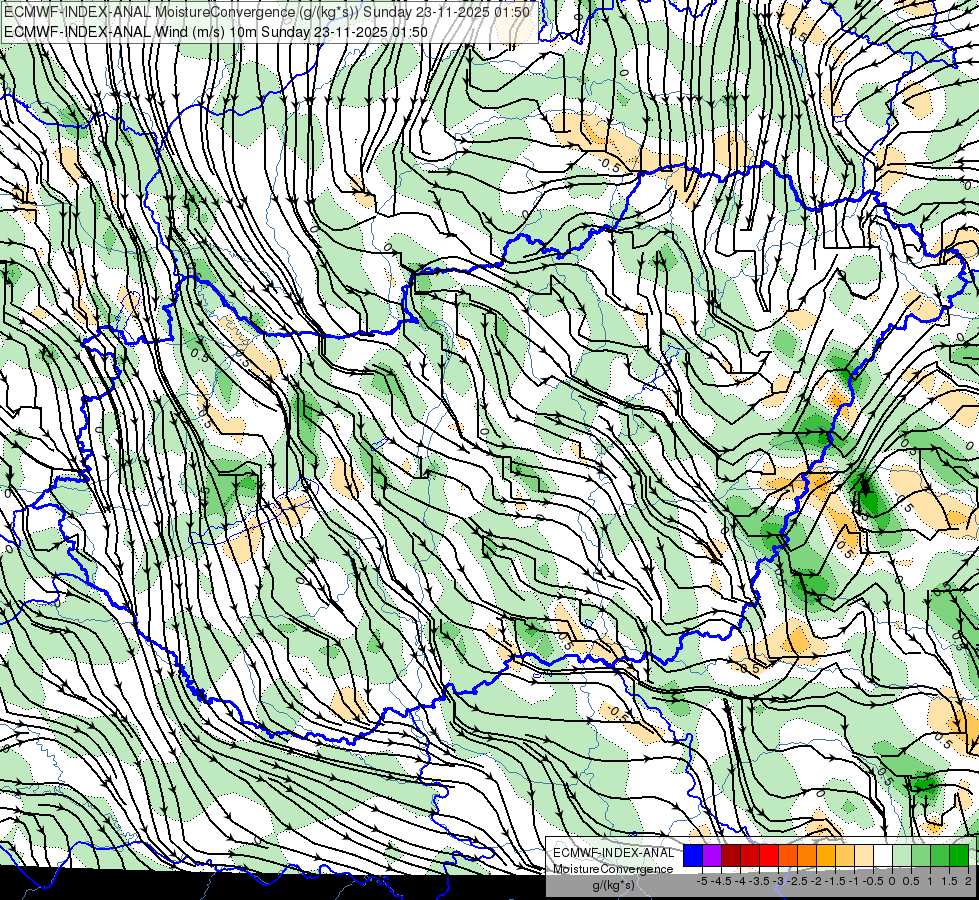The height and width of the screenshot is (900, 979).
Task: Click the red-orange swatch between -3 and -2.5
Action: 788,855
